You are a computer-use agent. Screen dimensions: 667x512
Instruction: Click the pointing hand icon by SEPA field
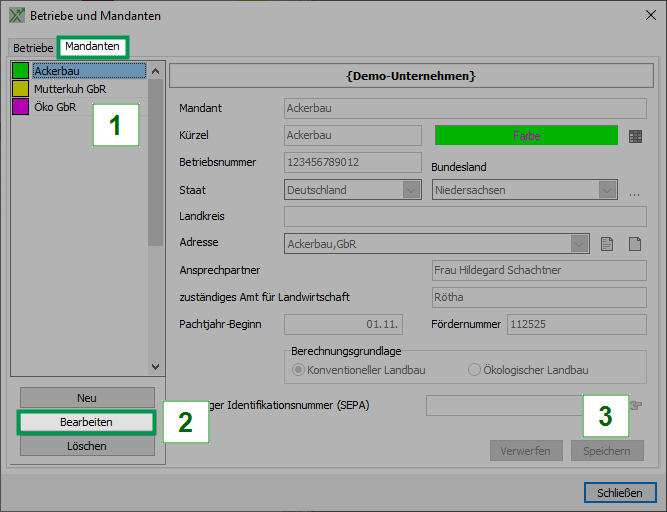(x=635, y=405)
